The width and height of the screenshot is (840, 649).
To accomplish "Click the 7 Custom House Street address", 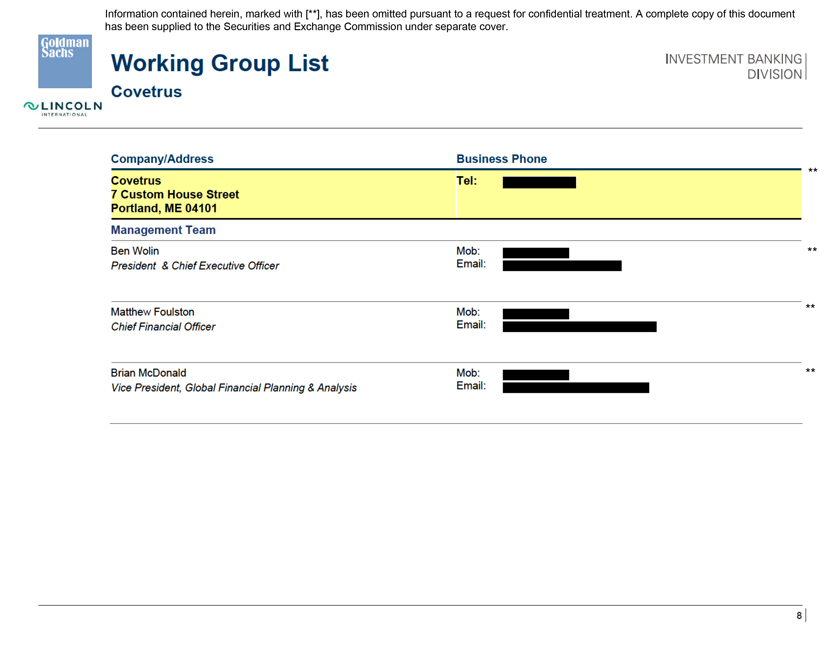I will (174, 194).
